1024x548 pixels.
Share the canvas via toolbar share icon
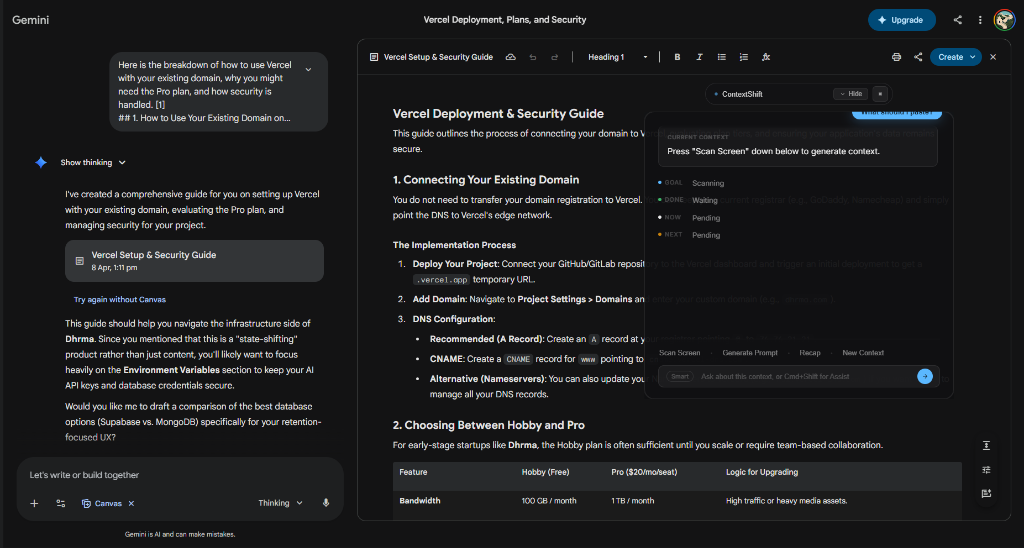[918, 57]
